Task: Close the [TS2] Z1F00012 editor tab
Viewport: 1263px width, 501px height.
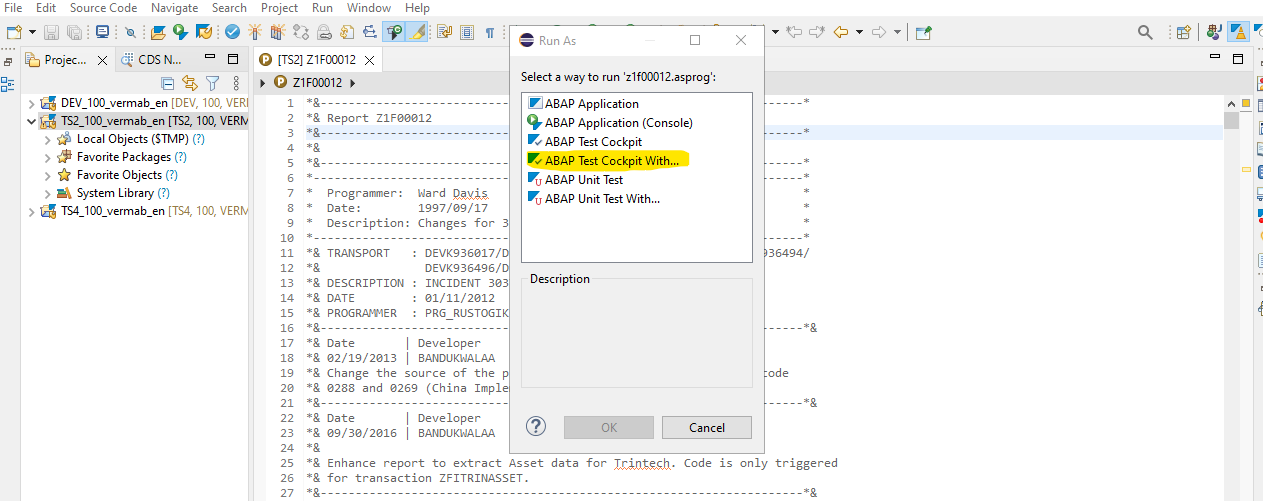Action: tap(369, 60)
